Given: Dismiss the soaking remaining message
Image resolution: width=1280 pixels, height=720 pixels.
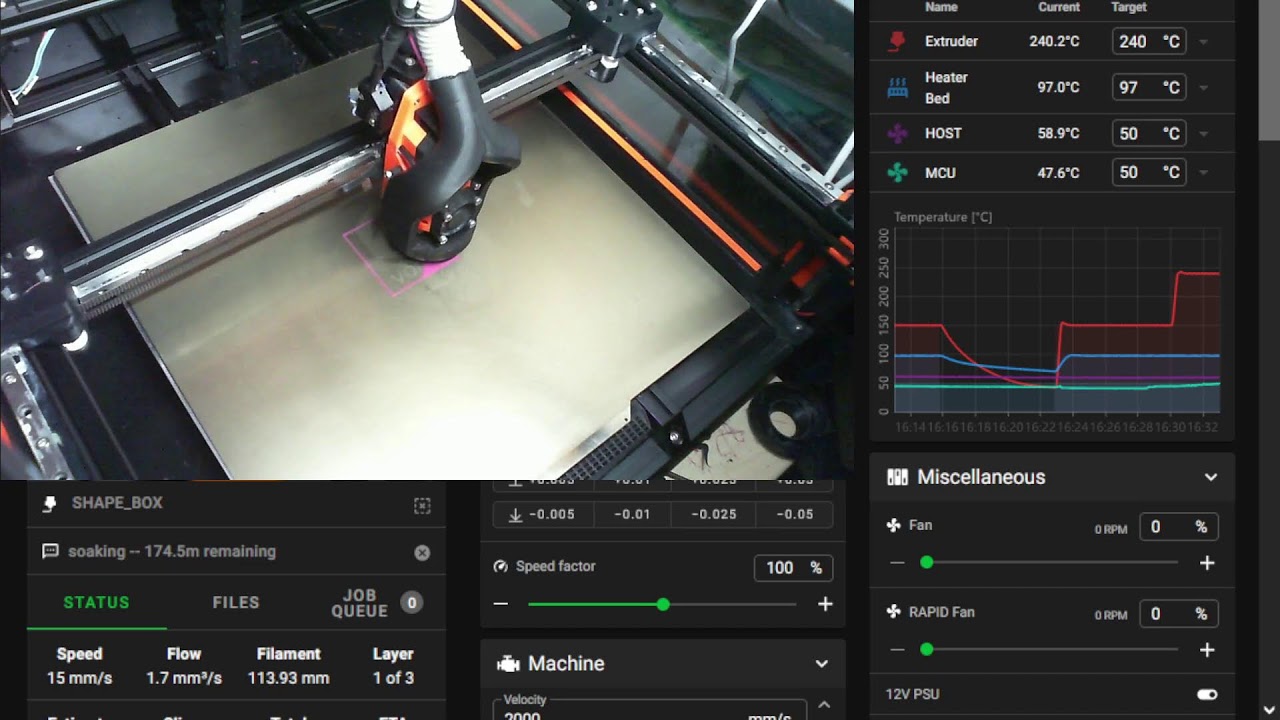Looking at the screenshot, I should coord(422,552).
